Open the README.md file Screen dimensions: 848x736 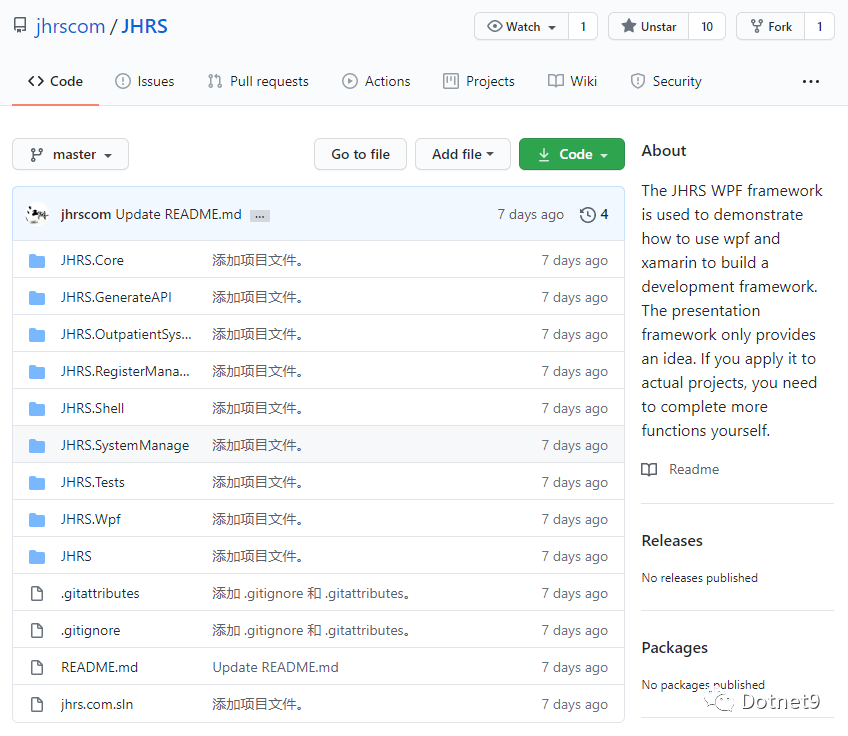click(100, 667)
